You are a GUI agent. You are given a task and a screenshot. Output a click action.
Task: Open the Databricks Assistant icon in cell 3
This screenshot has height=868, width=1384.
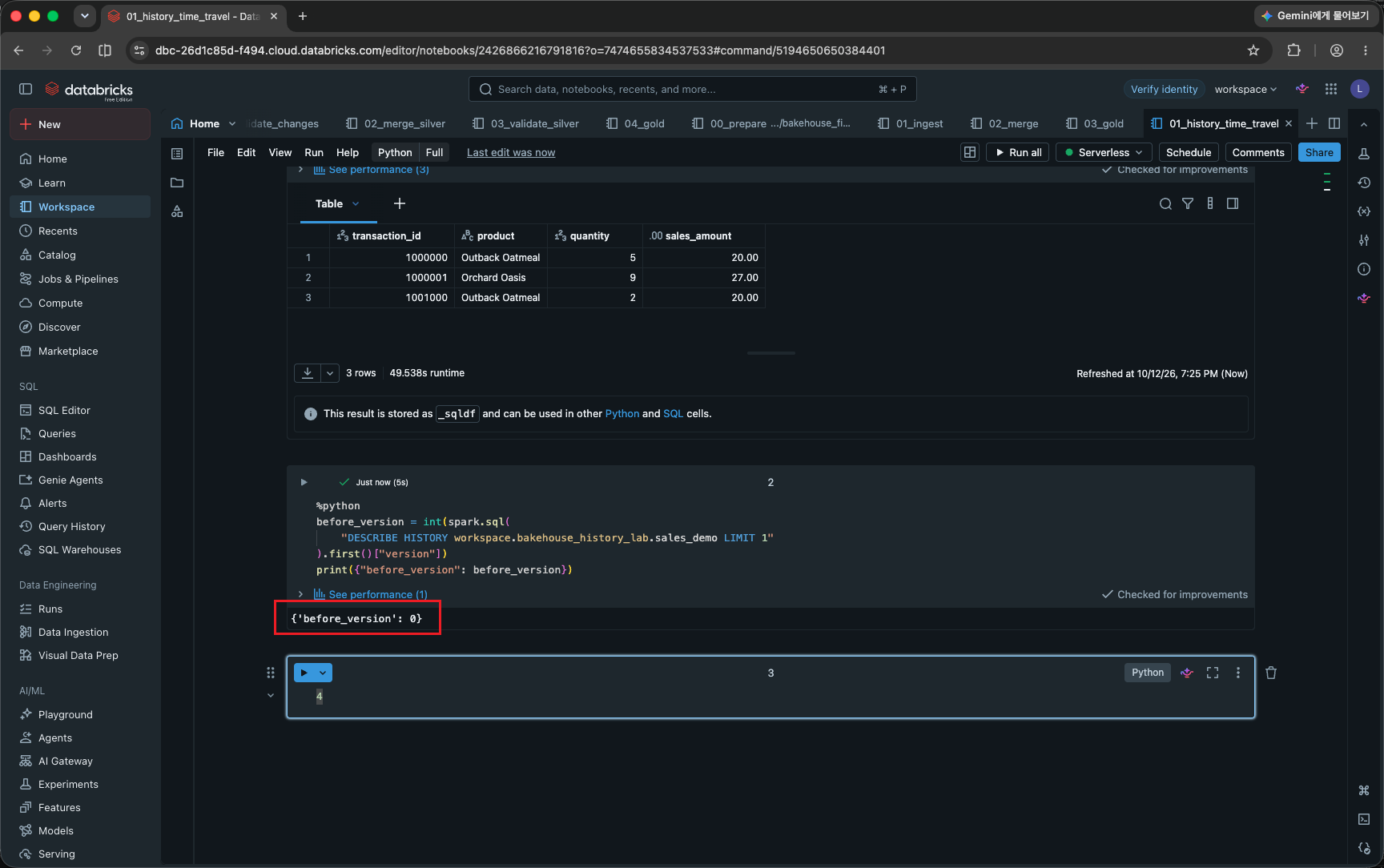[x=1187, y=673]
